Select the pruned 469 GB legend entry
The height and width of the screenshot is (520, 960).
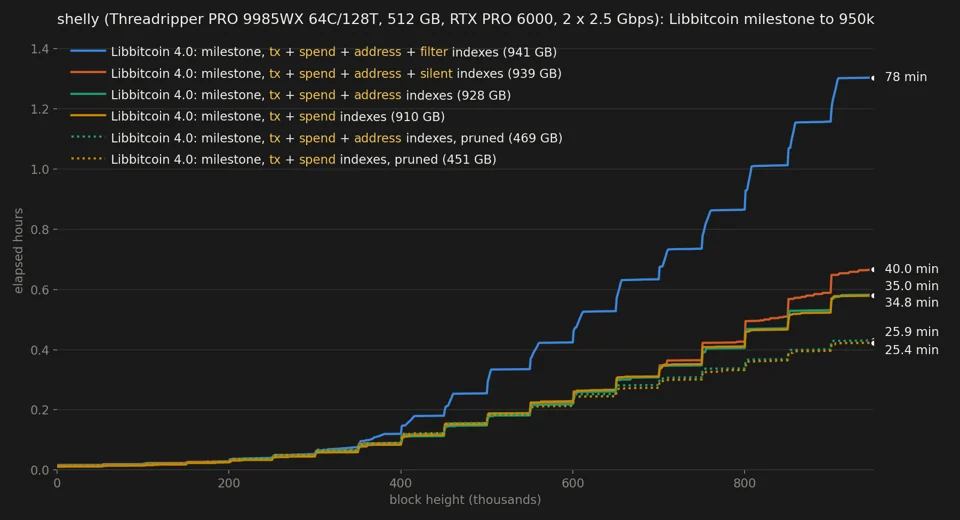tap(337, 138)
